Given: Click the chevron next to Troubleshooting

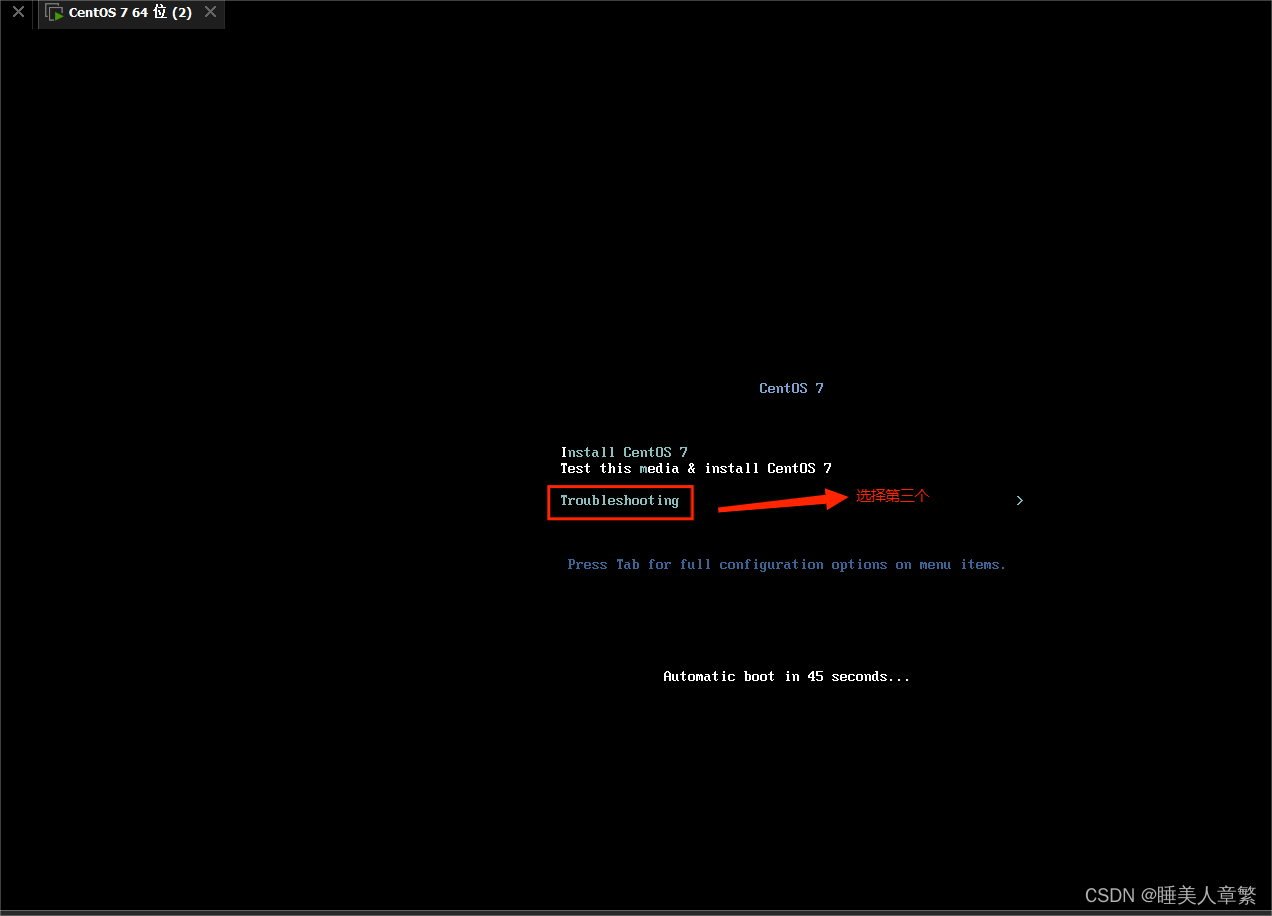Looking at the screenshot, I should click(x=1019, y=500).
